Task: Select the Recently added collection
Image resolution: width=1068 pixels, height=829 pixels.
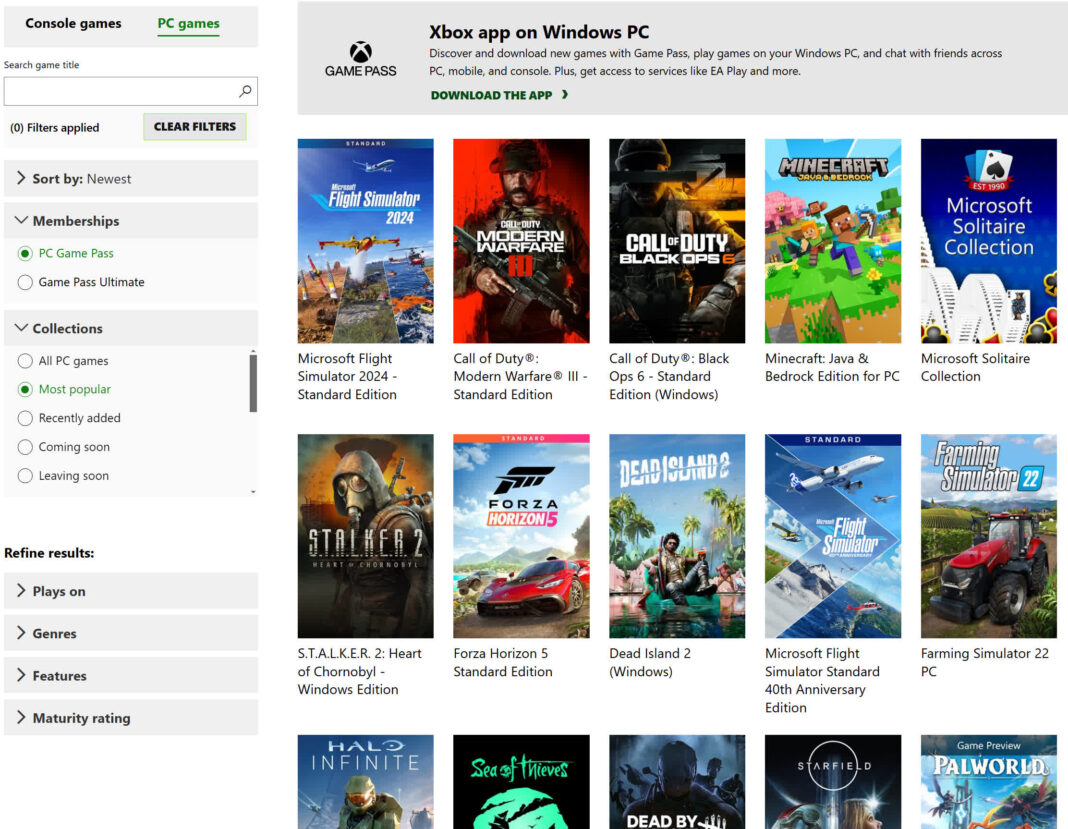Action: [26, 418]
